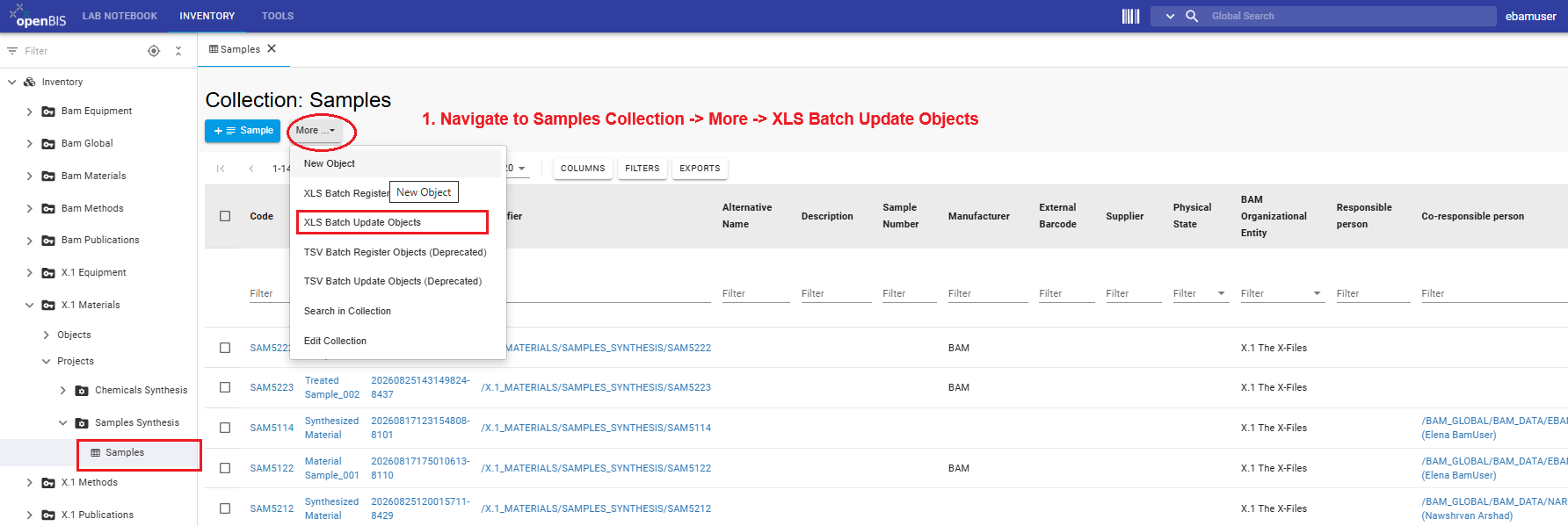The image size is (1568, 526).
Task: Check the SAM5222 row checkbox
Action: (225, 348)
